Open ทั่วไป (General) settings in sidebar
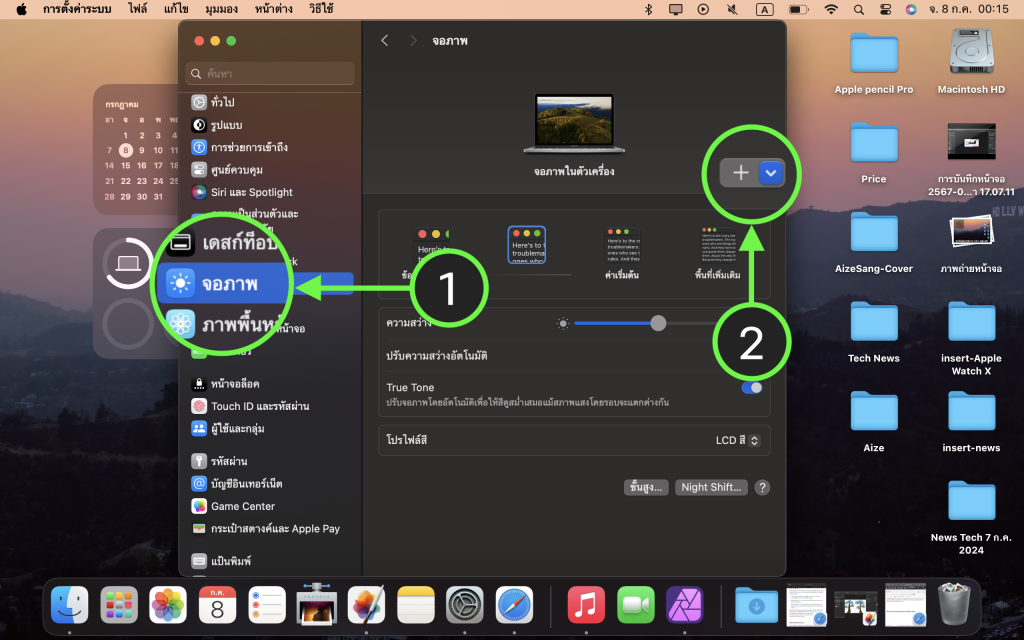 (x=222, y=102)
